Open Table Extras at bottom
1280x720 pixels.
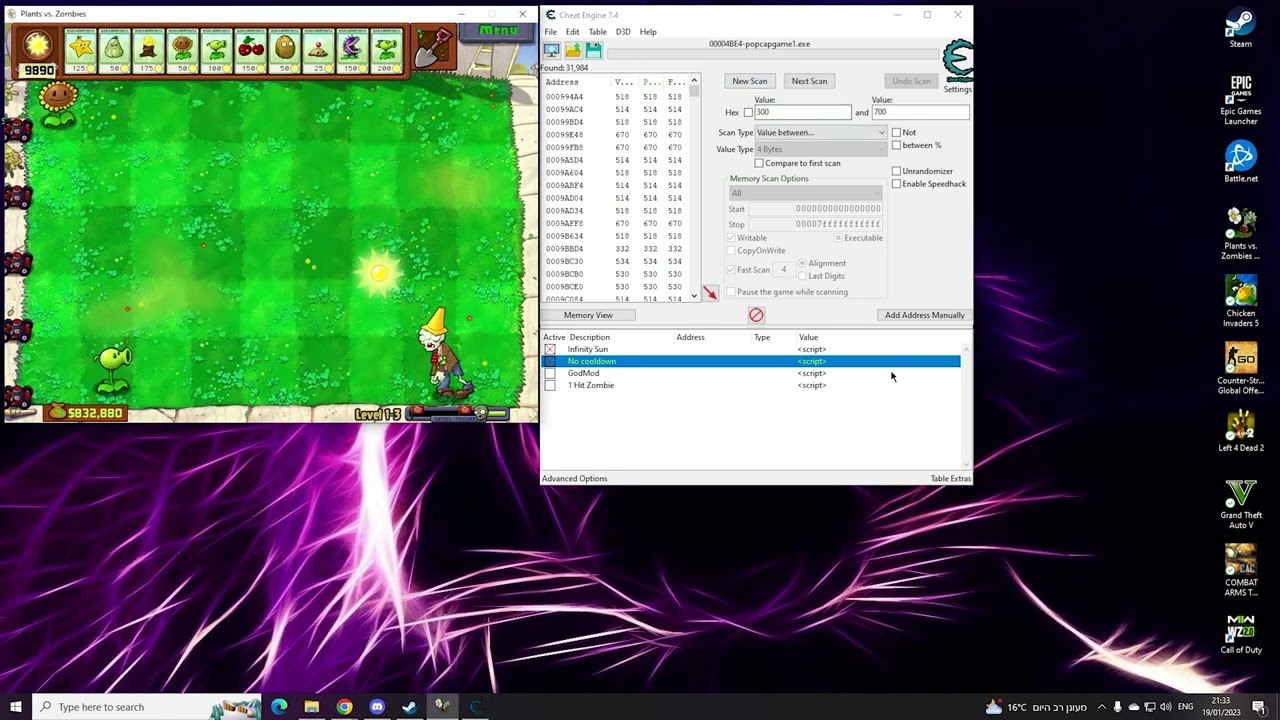950,478
